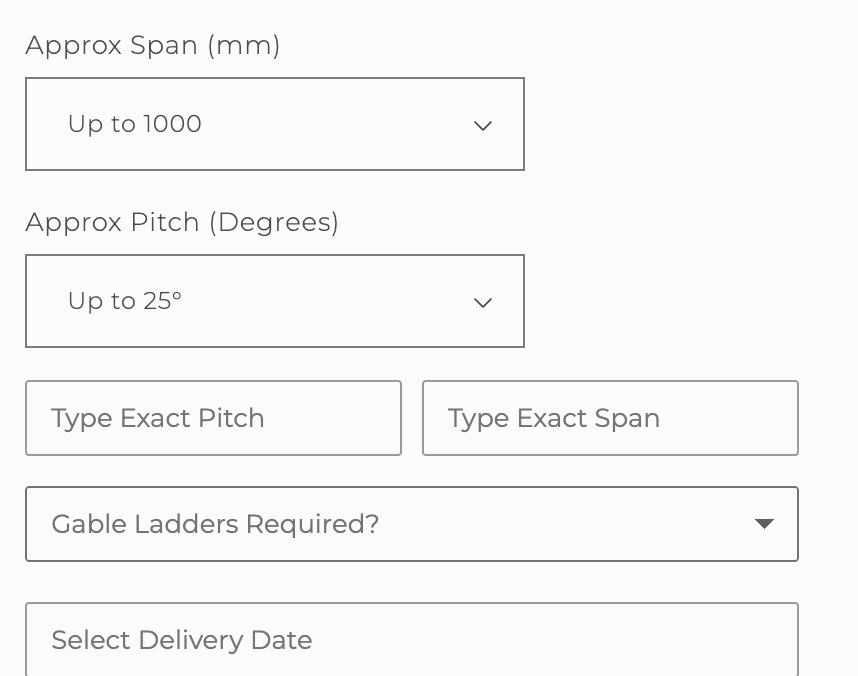Select the "Up to 1000" span value
The width and height of the screenshot is (858, 676).
click(135, 124)
